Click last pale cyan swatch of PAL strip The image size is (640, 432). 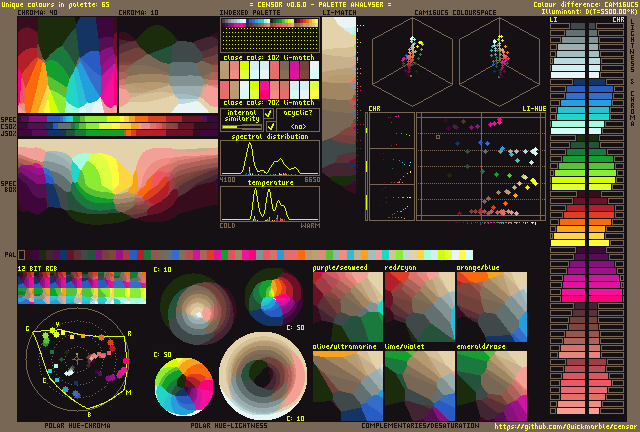click(469, 255)
